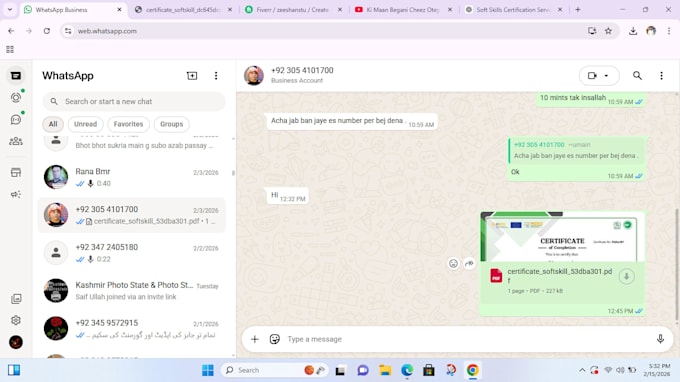
Task: Open WhatsApp Settings gear icon
Action: click(x=16, y=320)
